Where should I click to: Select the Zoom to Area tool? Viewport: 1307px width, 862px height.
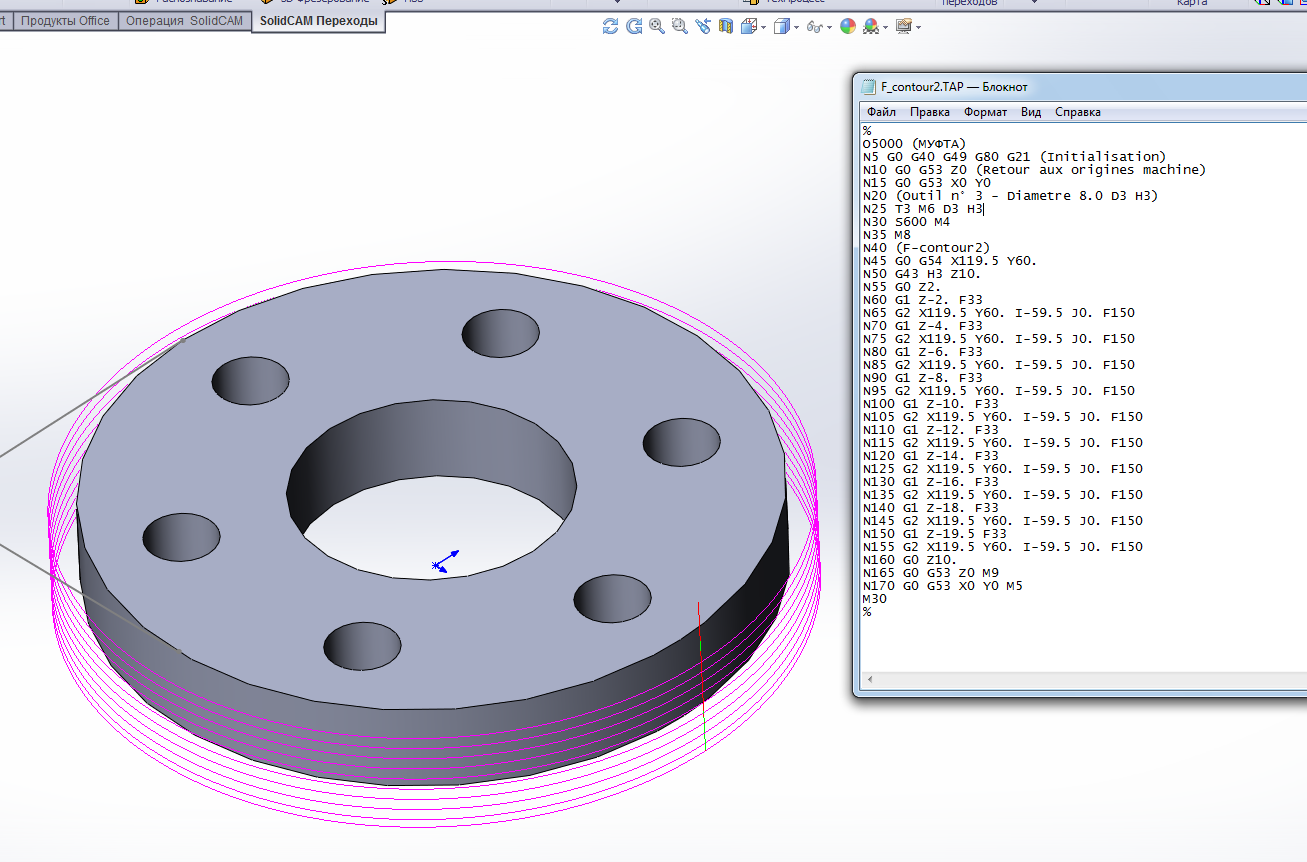(x=680, y=27)
